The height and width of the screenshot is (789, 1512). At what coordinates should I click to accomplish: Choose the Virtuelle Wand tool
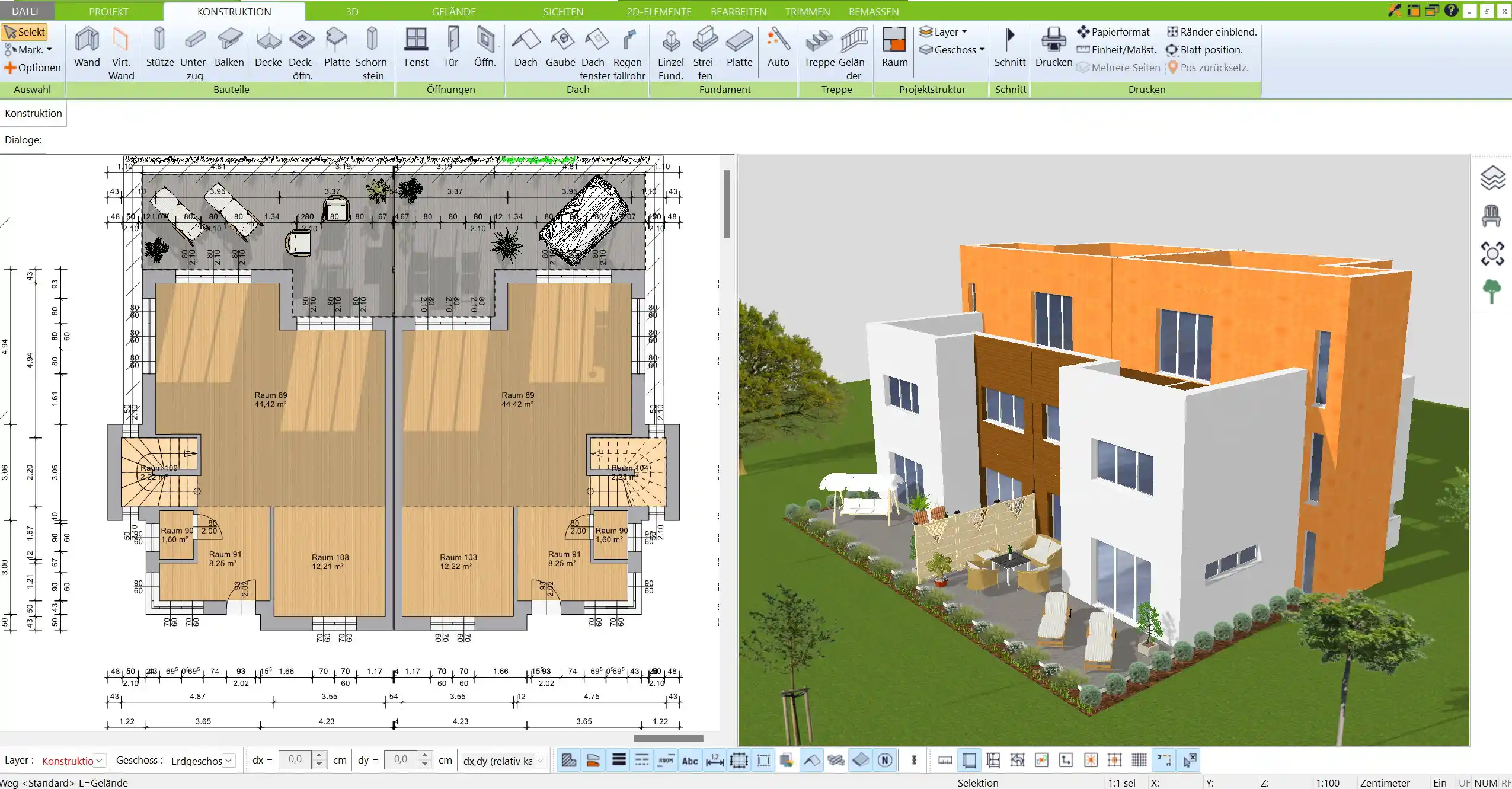[x=121, y=54]
